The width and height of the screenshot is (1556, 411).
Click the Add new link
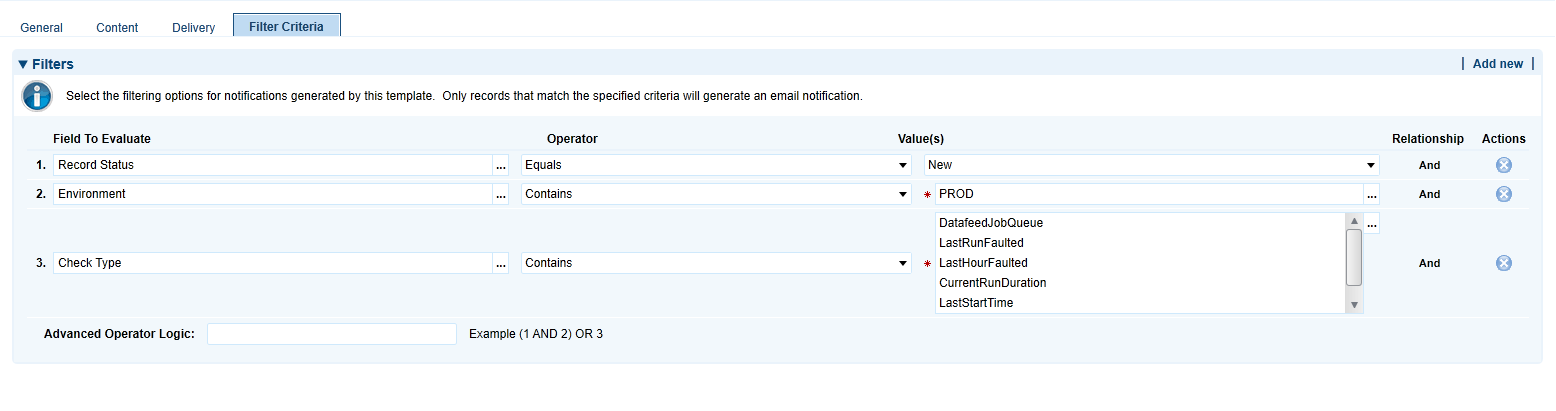coord(1498,64)
